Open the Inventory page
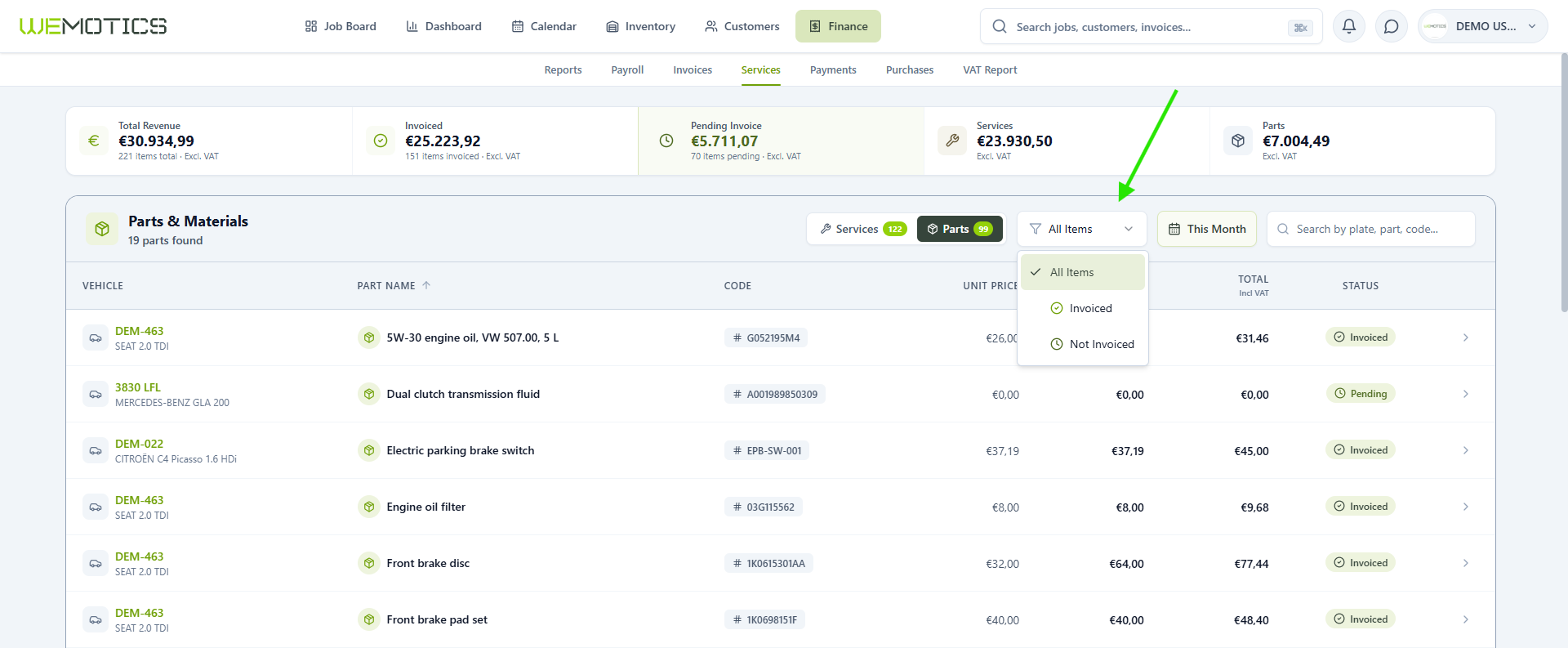This screenshot has height=648, width=1568. tap(641, 26)
